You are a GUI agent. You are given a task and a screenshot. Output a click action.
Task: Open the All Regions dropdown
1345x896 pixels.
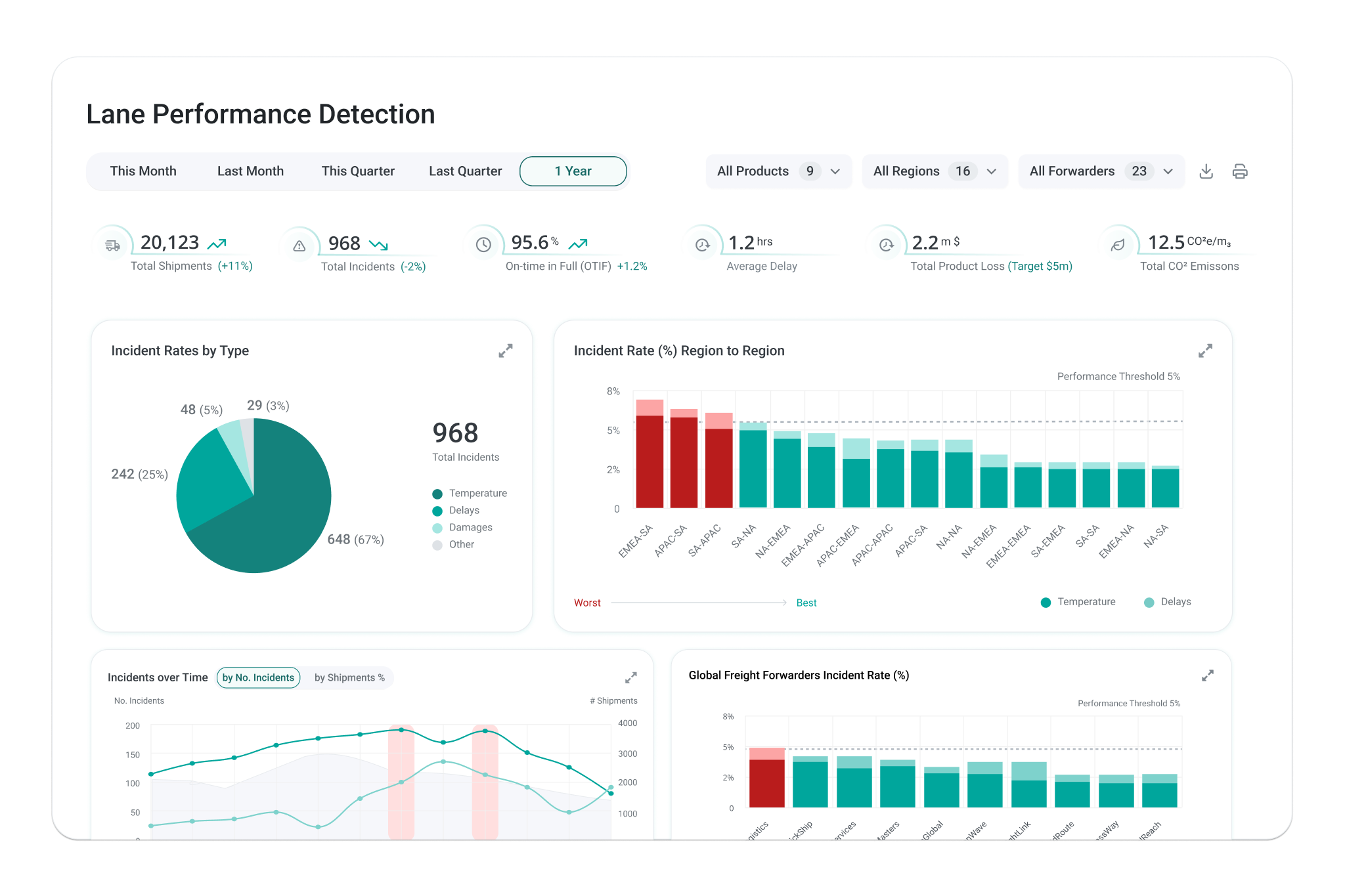[x=935, y=171]
